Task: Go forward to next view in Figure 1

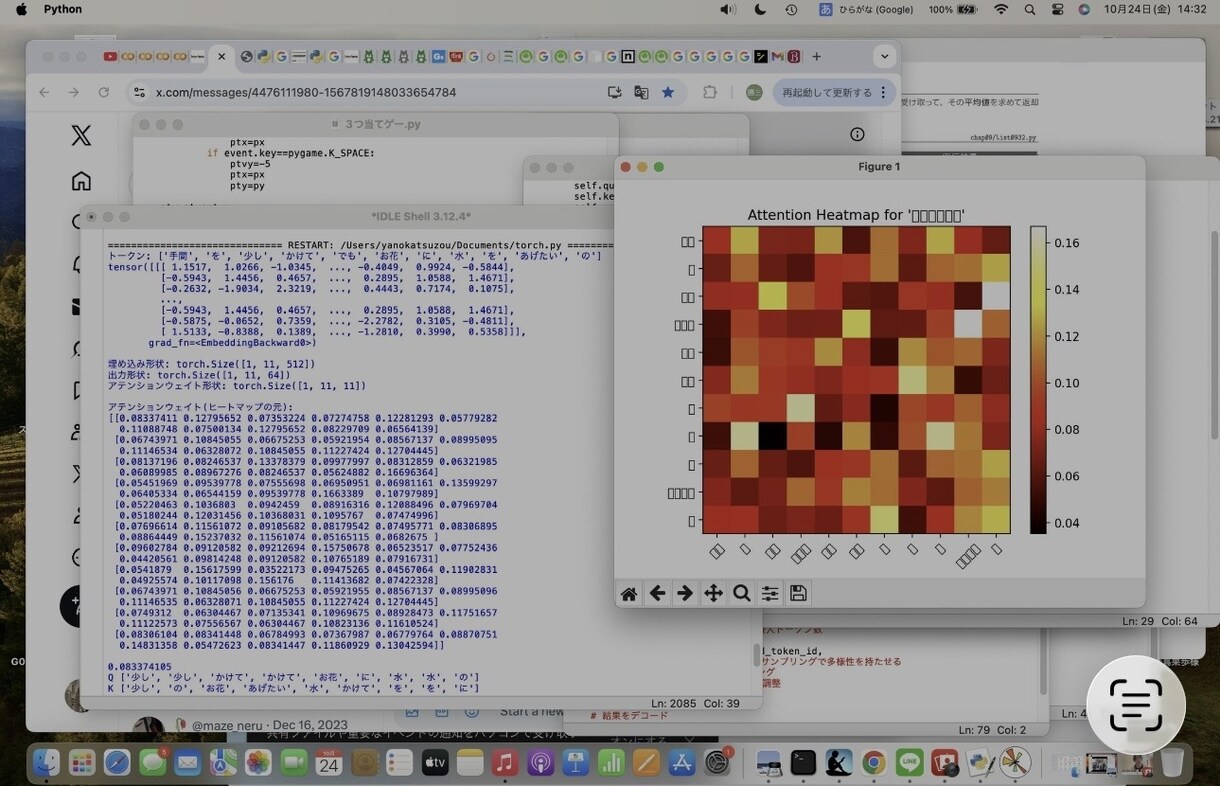Action: coord(685,593)
